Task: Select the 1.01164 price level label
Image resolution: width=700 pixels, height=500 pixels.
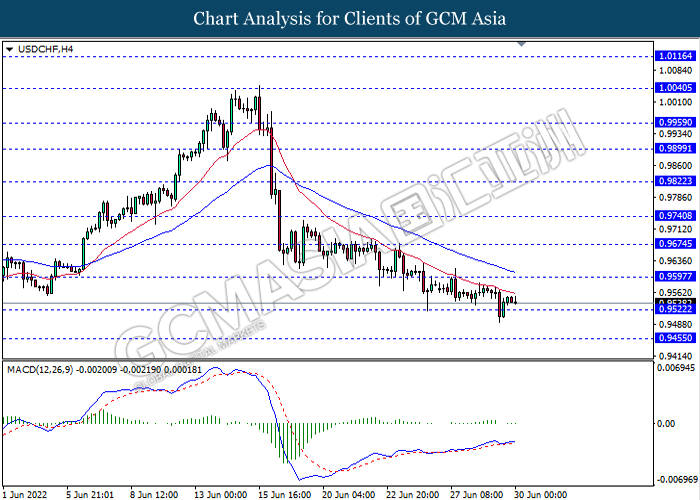Action: pyautogui.click(x=675, y=56)
